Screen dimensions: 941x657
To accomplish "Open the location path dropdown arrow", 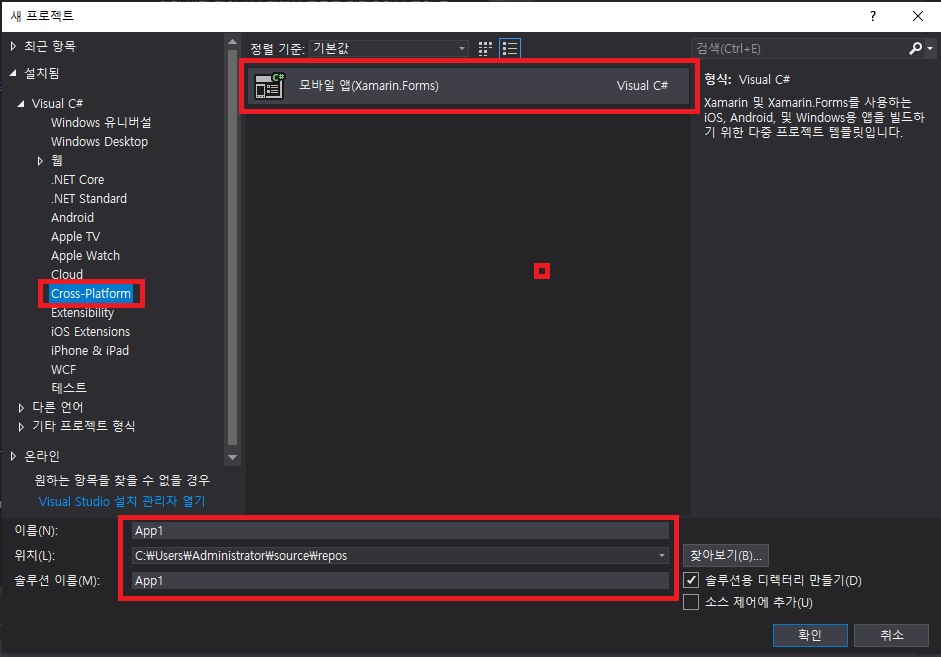I will point(661,556).
